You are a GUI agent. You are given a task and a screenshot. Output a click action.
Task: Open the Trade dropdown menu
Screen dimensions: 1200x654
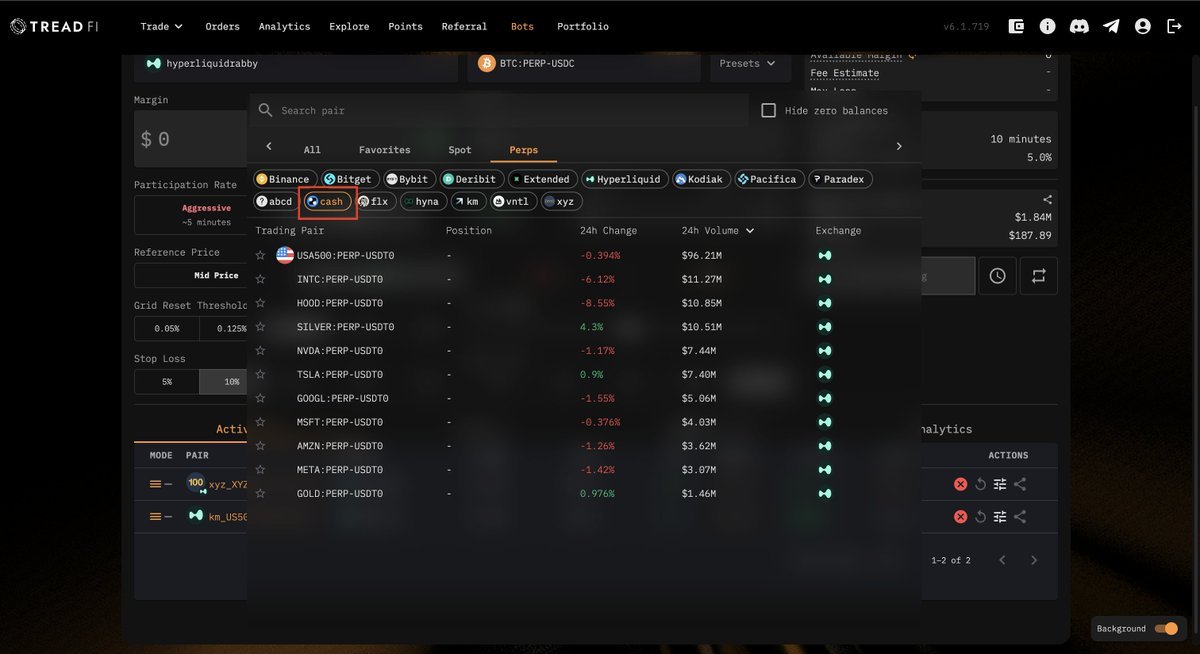coord(161,27)
